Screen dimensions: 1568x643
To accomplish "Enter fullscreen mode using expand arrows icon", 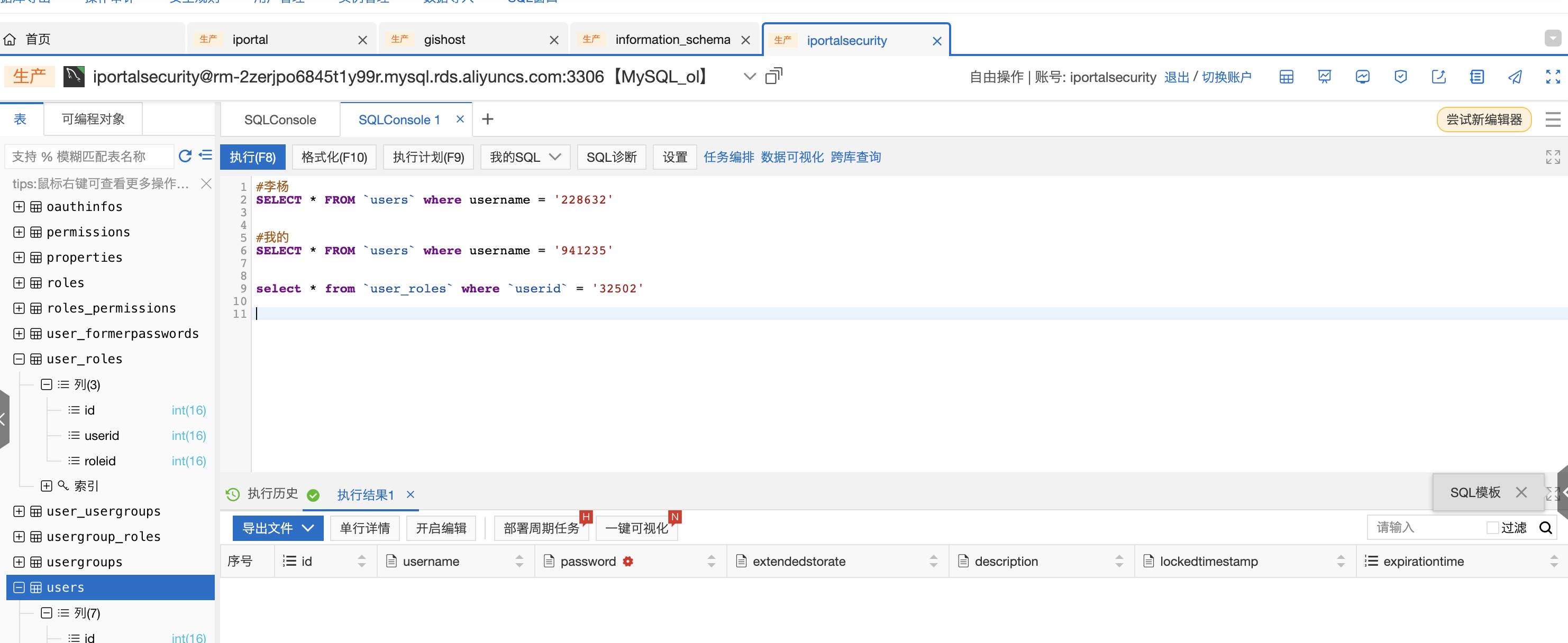I will (x=1552, y=77).
